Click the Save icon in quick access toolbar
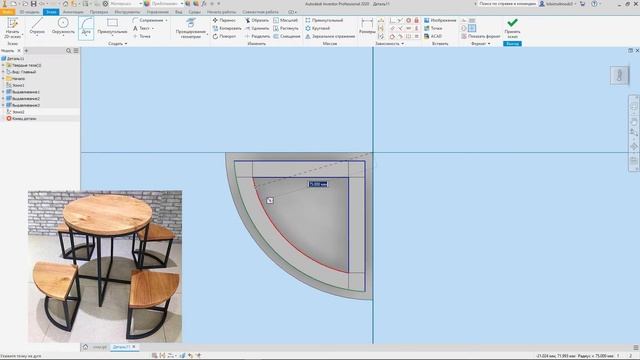This screenshot has width=640, height=360. click(33, 4)
